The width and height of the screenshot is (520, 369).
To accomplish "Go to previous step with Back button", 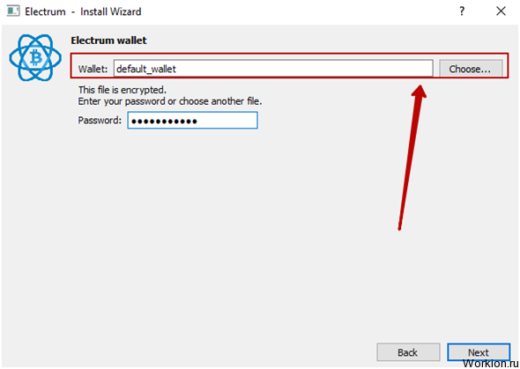I will click(408, 352).
